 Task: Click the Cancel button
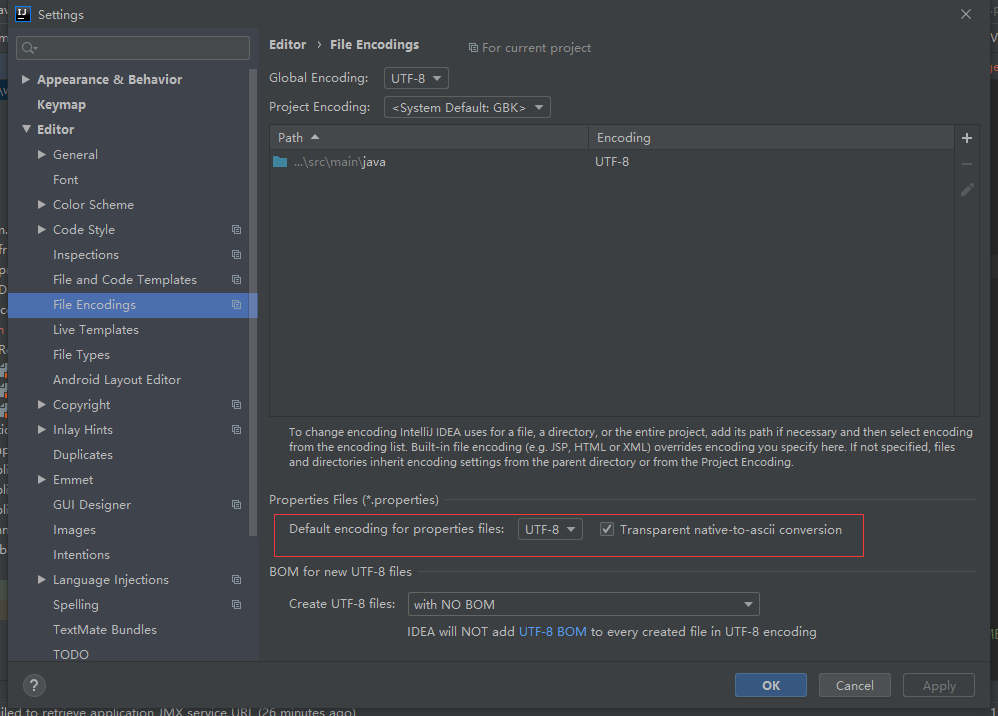point(854,685)
